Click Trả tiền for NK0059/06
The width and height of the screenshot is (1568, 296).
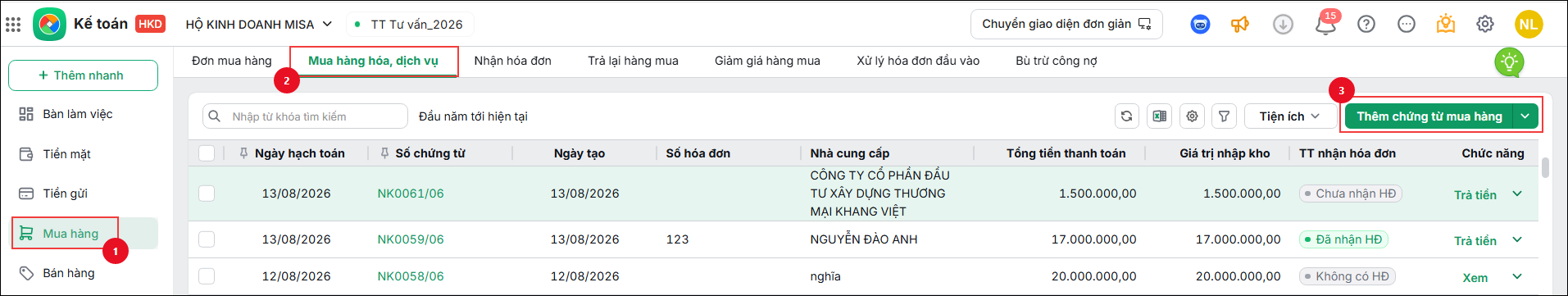pyautogui.click(x=1475, y=241)
